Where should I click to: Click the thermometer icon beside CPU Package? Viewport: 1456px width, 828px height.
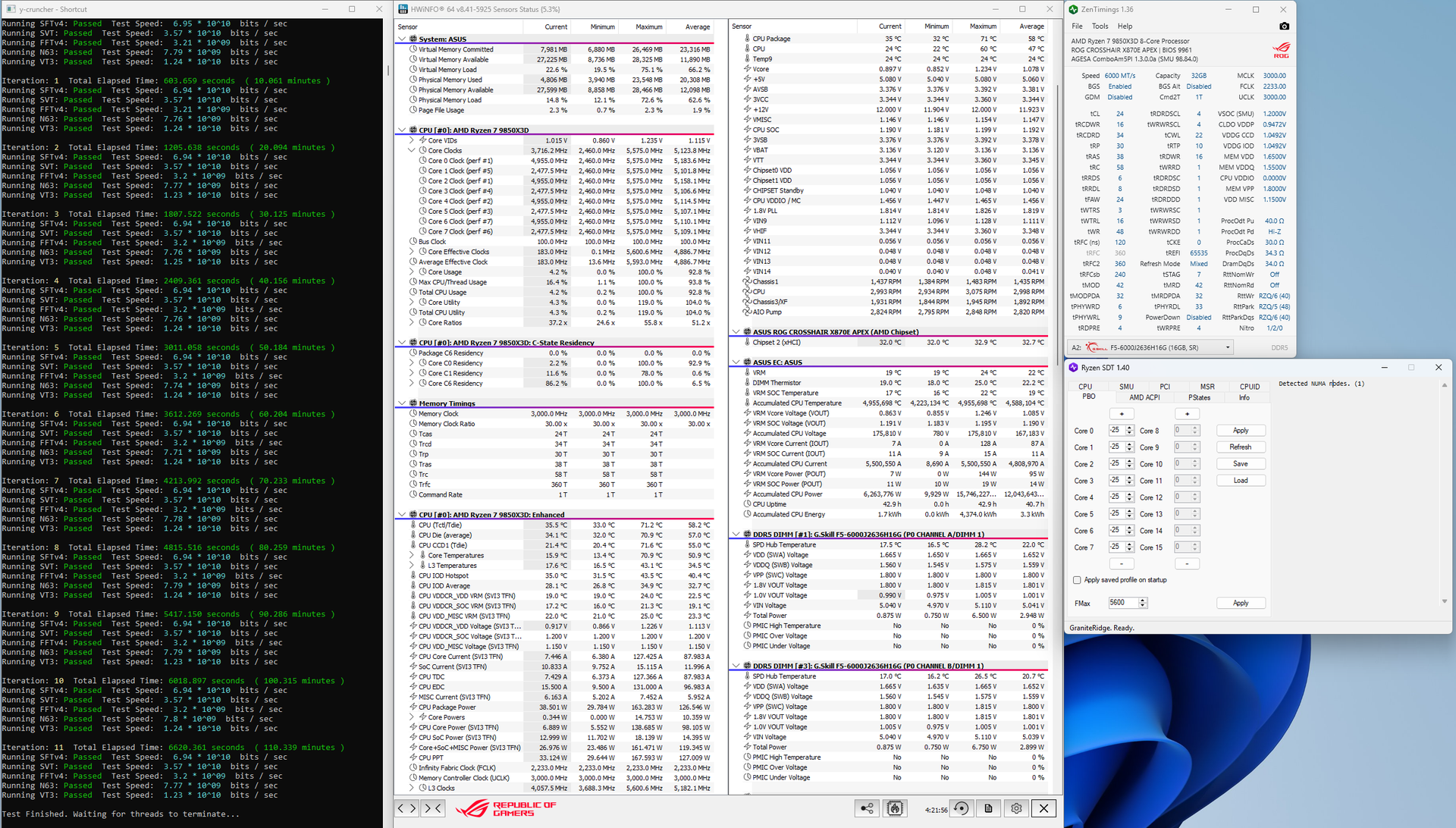[x=747, y=39]
